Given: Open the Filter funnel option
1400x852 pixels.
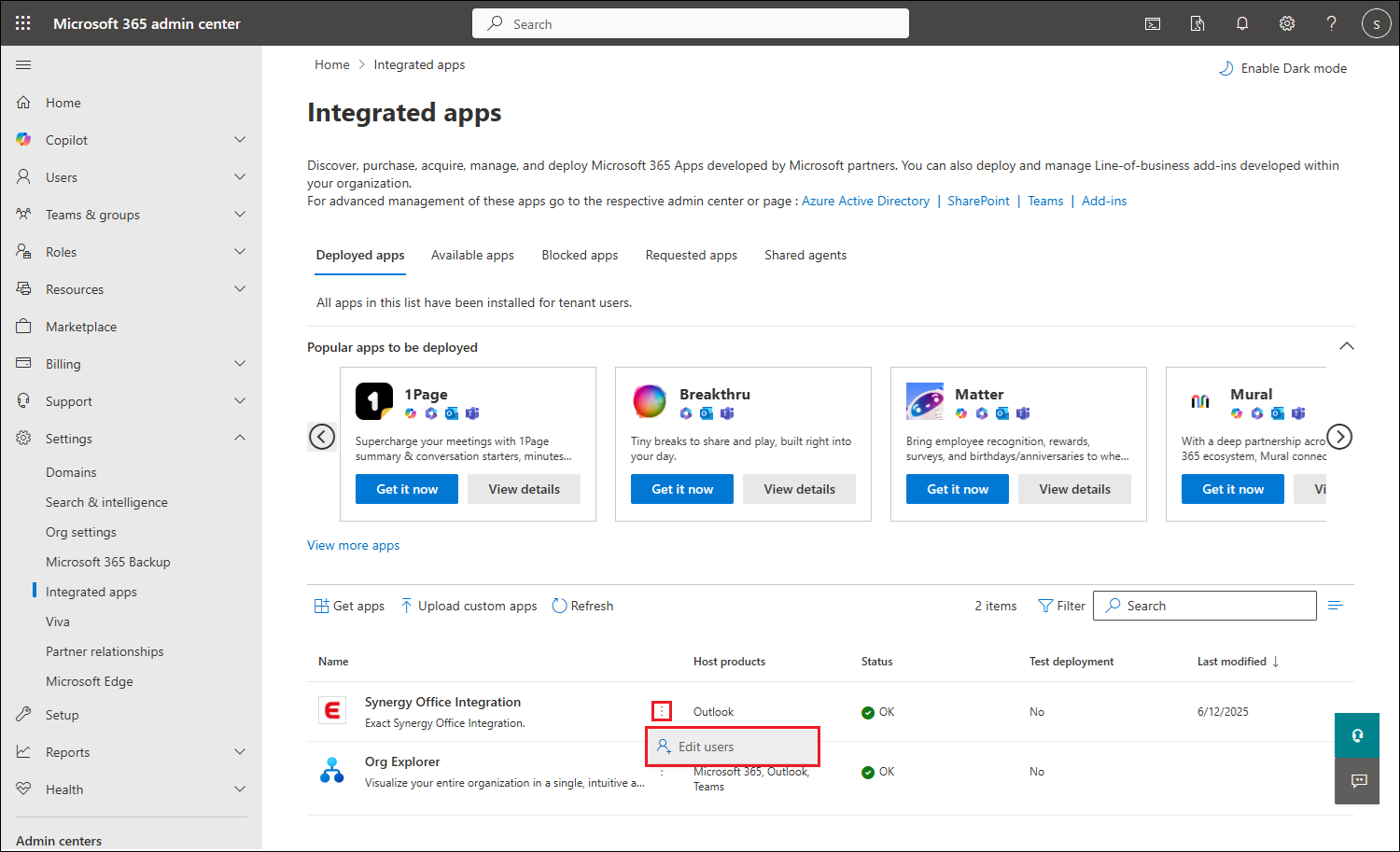Looking at the screenshot, I should [x=1062, y=606].
